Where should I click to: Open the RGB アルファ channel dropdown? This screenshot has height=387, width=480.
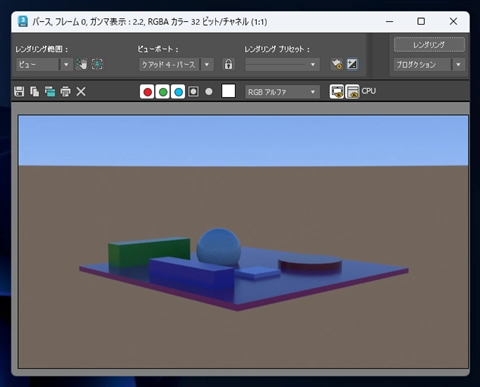click(282, 92)
